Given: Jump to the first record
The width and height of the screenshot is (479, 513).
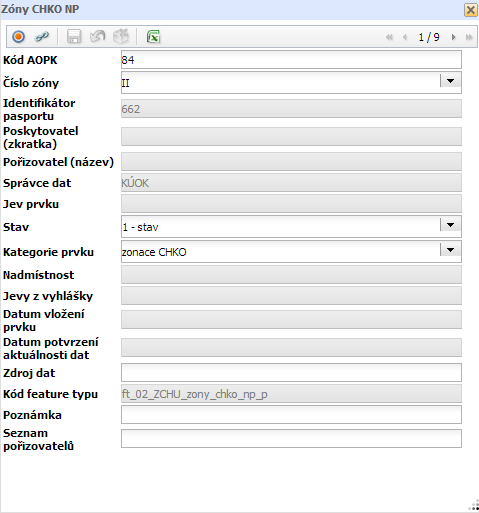Looking at the screenshot, I should [389, 37].
